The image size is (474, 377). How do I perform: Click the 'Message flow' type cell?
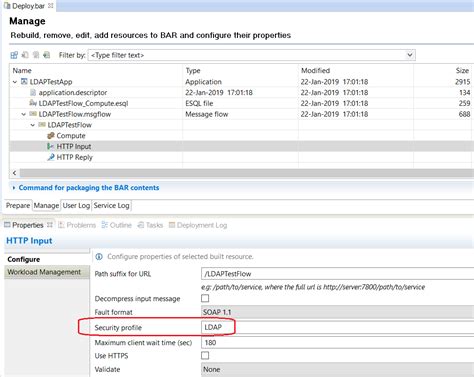[207, 114]
